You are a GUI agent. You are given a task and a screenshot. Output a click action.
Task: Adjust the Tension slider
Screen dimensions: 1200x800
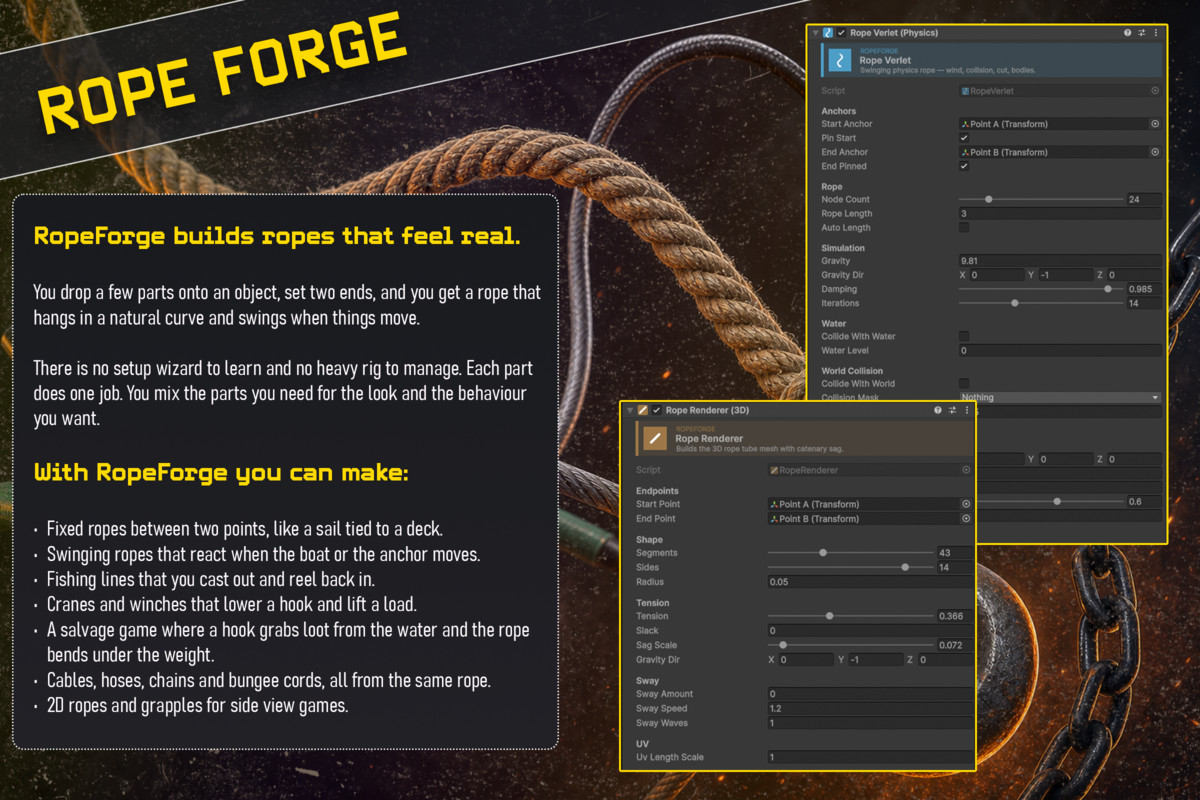(850, 616)
